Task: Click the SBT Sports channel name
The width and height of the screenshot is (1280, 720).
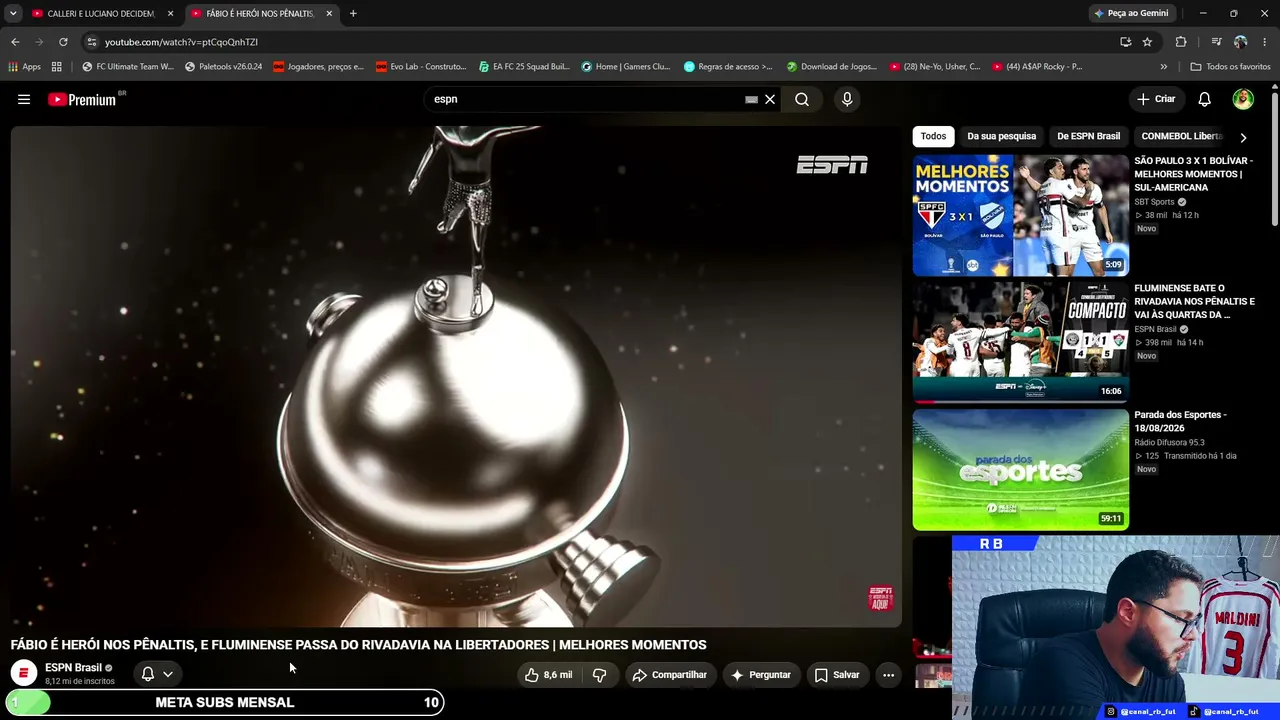Action: pos(1154,202)
